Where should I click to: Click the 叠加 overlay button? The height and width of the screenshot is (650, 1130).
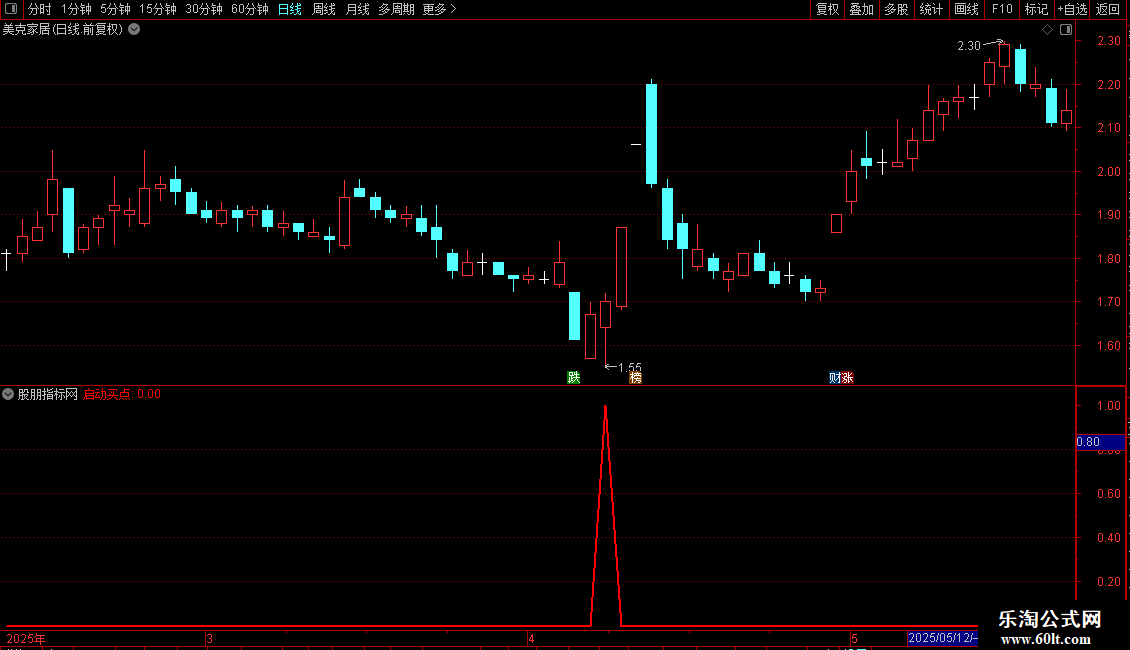pyautogui.click(x=861, y=9)
